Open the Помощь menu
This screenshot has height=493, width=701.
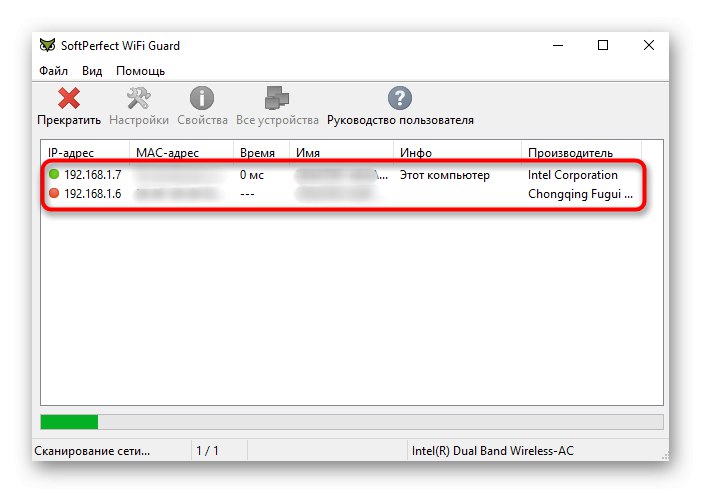pos(140,71)
